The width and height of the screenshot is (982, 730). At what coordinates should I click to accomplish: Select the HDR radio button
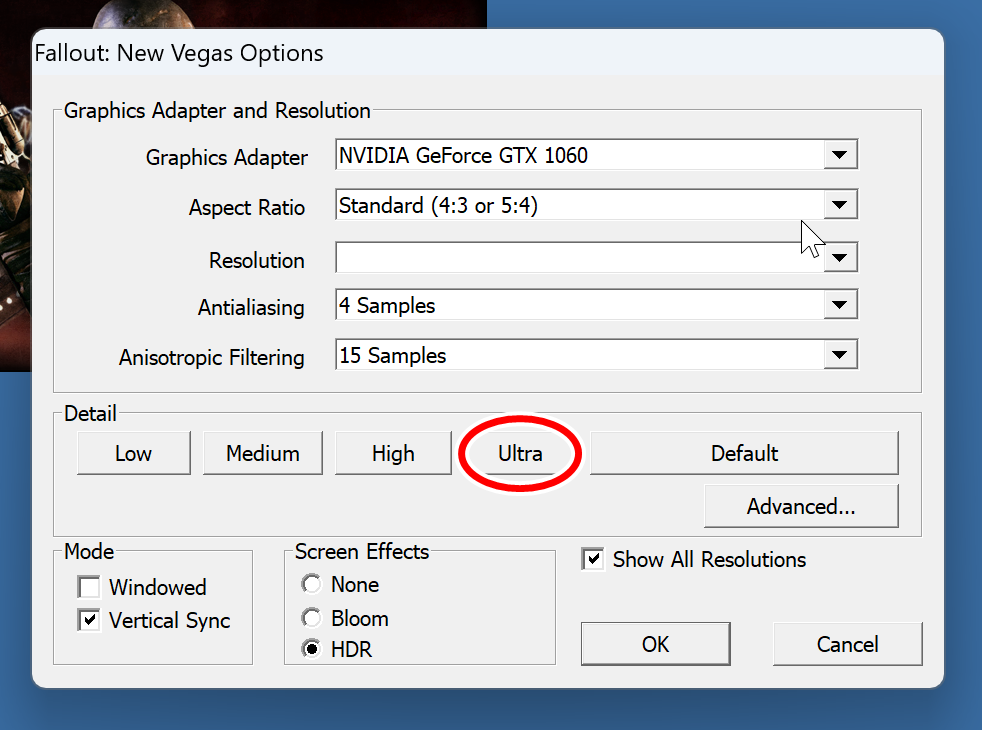312,649
